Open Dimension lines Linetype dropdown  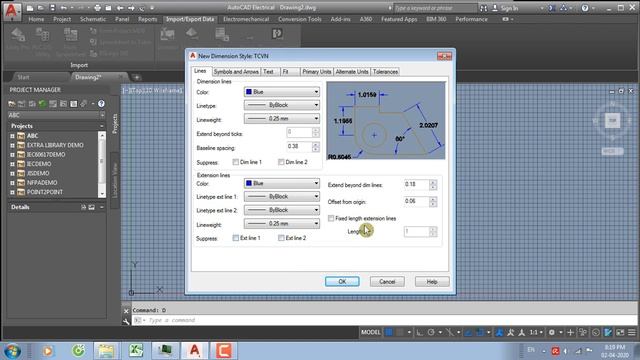(x=282, y=105)
